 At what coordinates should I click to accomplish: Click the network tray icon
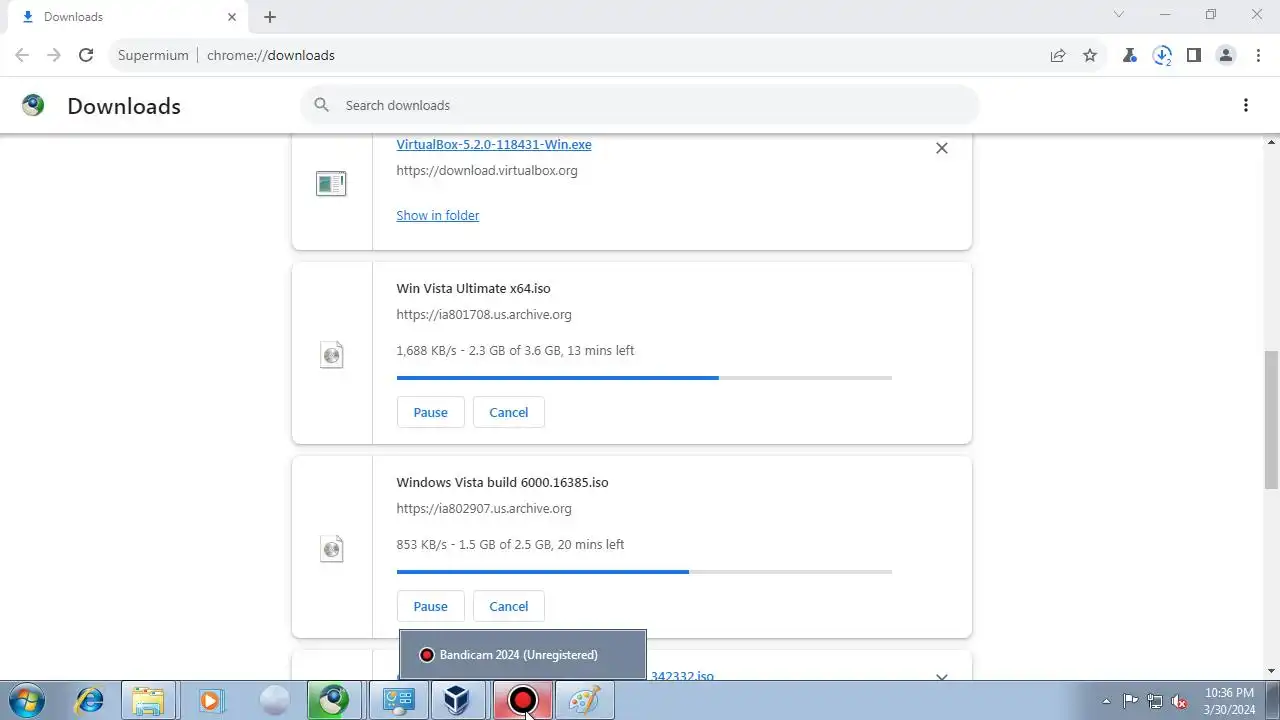tap(1155, 701)
